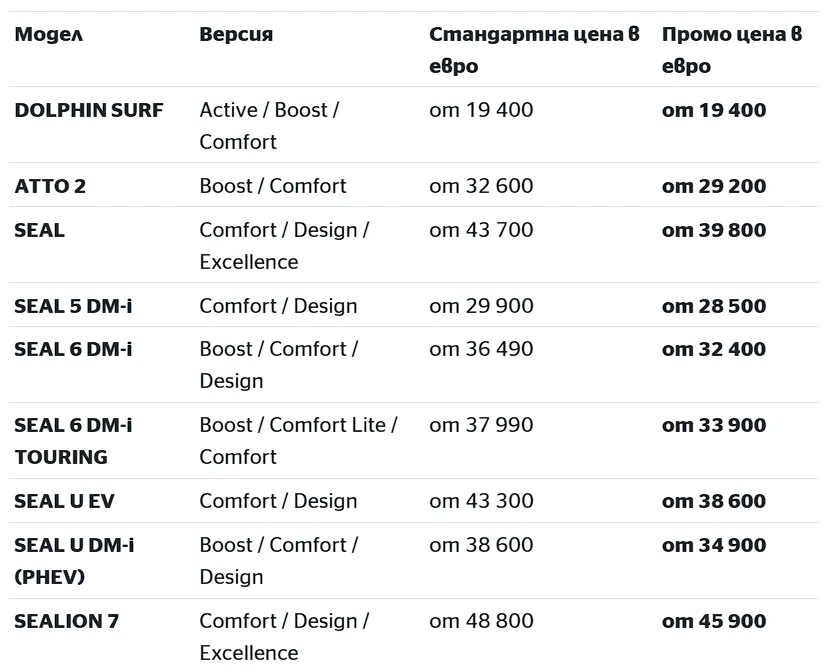Click the Версия column header
The height and width of the screenshot is (669, 825).
(x=236, y=35)
